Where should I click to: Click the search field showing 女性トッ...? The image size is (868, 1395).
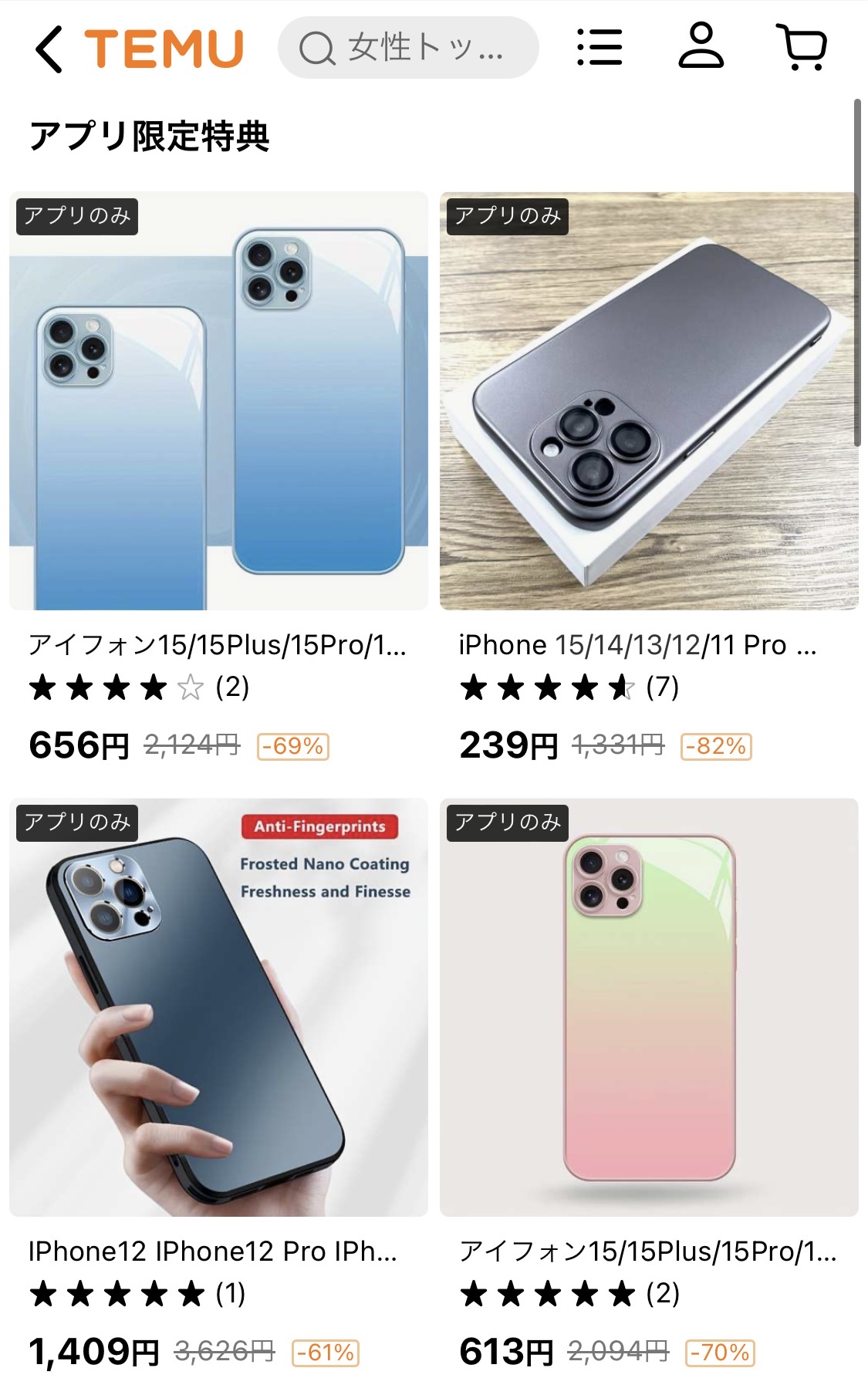[408, 48]
